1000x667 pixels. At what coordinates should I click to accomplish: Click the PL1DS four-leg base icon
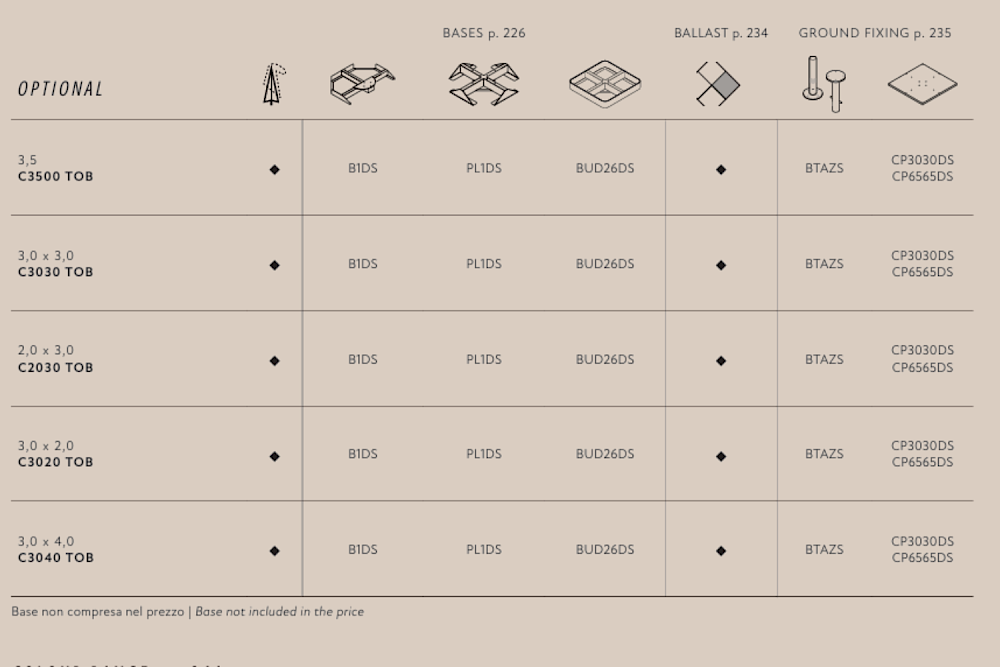483,84
